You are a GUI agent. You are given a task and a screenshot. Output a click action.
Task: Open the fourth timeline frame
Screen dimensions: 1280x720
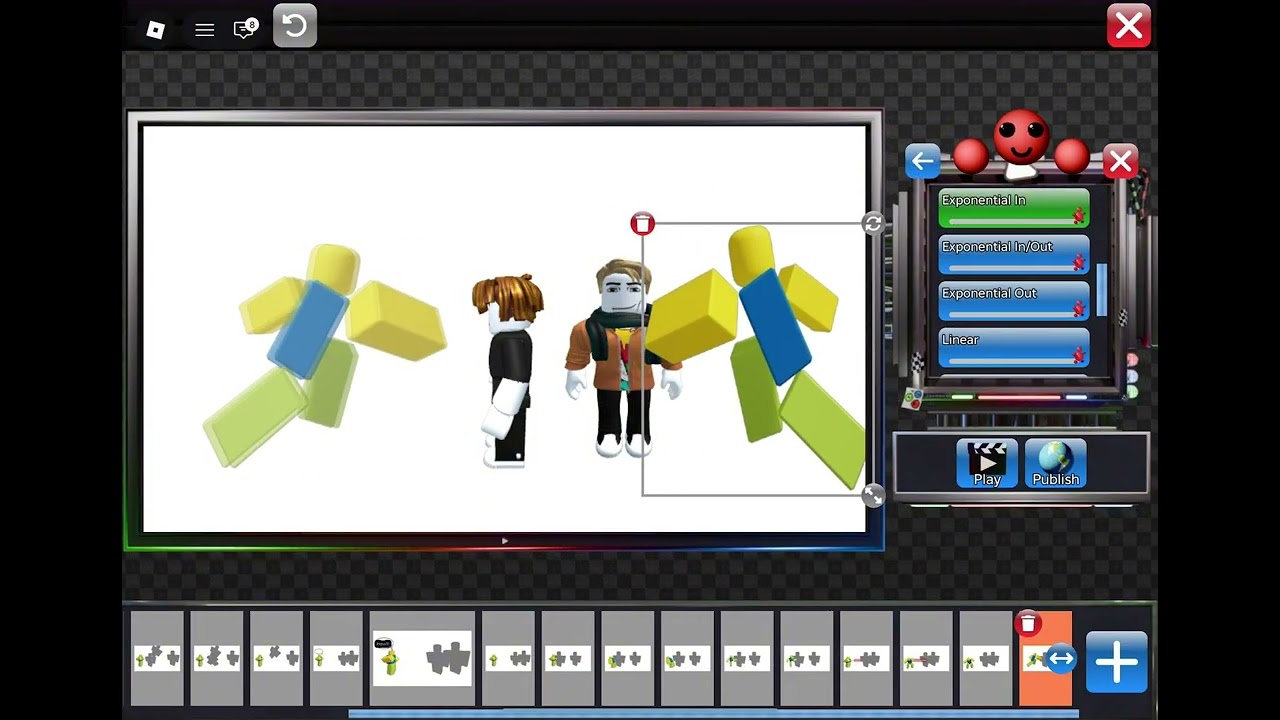tap(336, 659)
